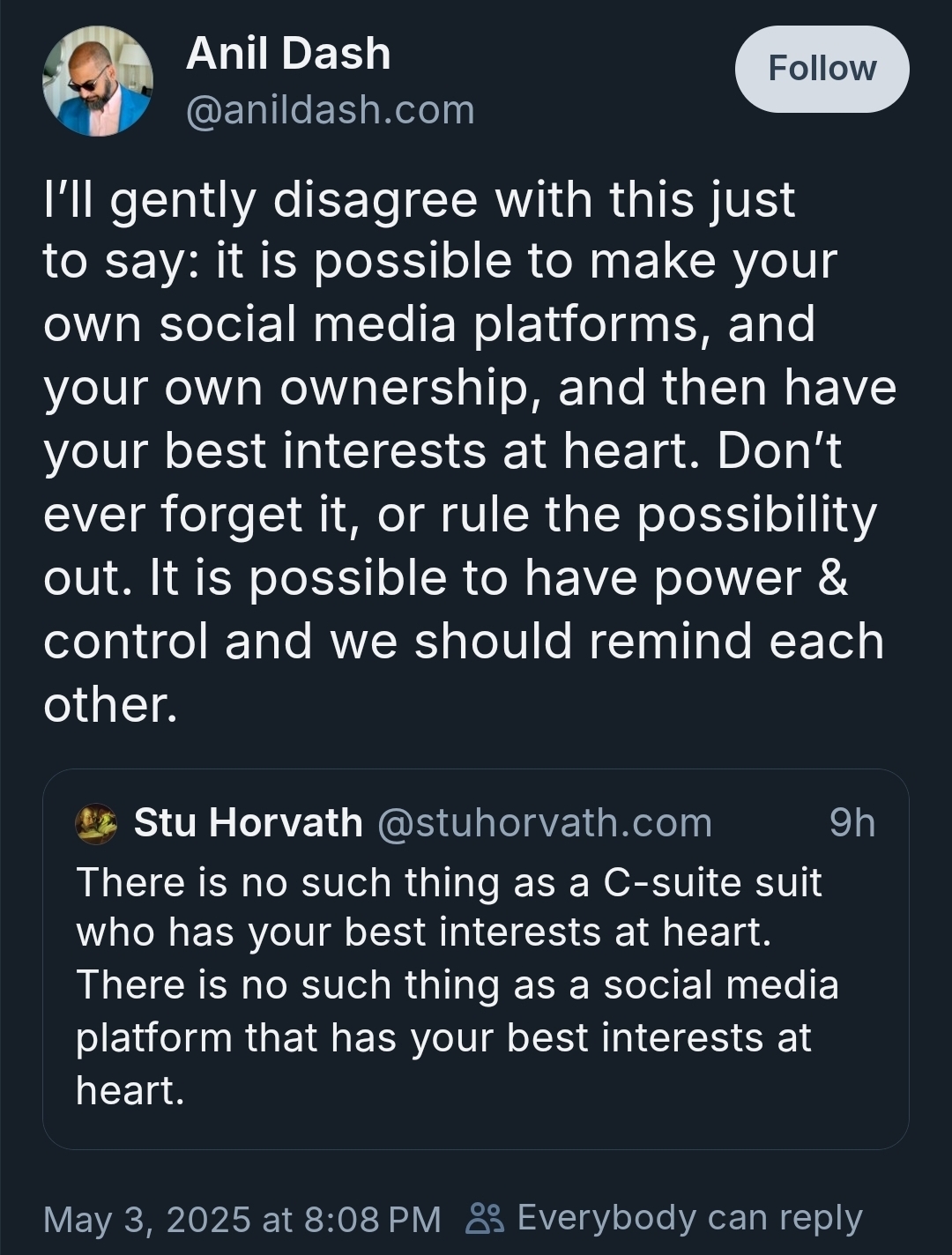Screen dimensions: 952x1255
Task: Open Stu Horvath's profile name link
Action: 248,823
